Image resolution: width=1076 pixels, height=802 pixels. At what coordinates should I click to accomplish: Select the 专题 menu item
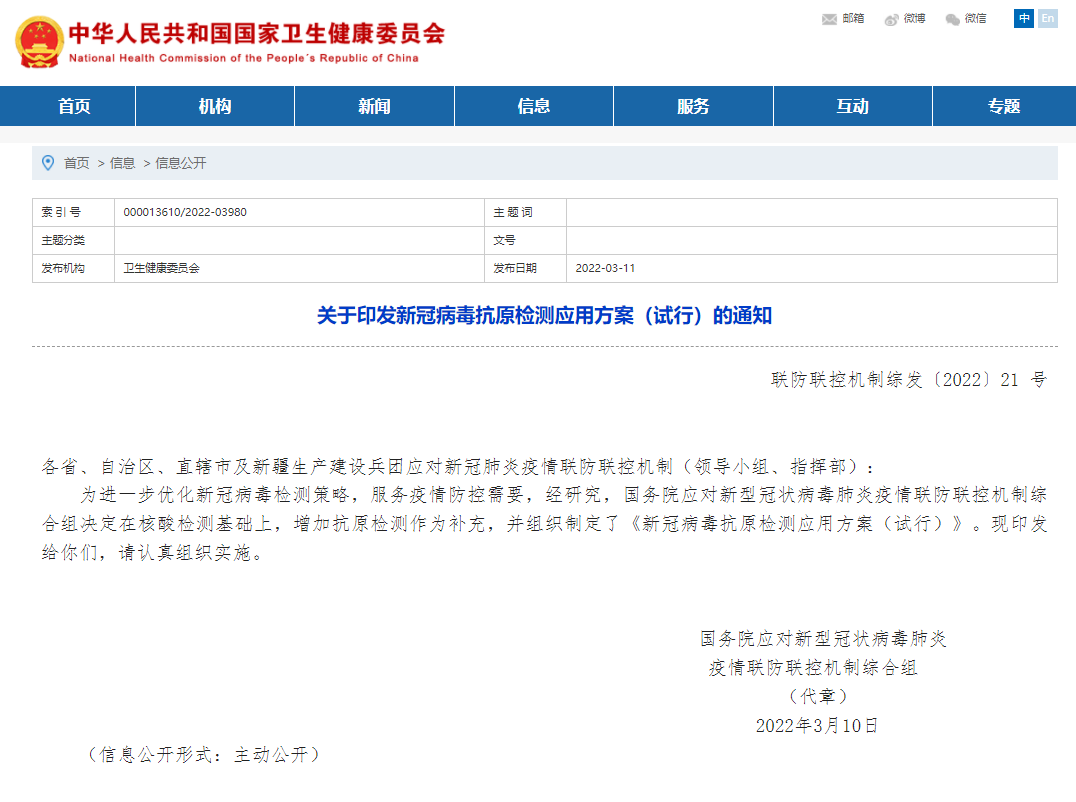point(1002,105)
